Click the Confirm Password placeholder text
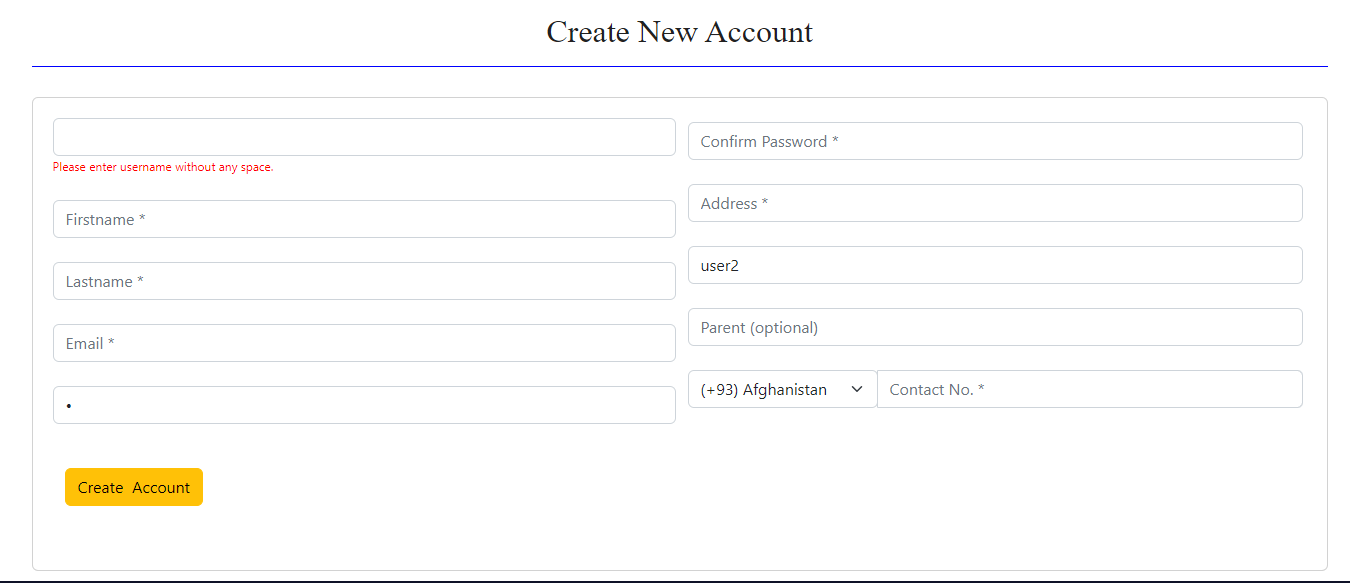The width and height of the screenshot is (1350, 583). coord(768,141)
